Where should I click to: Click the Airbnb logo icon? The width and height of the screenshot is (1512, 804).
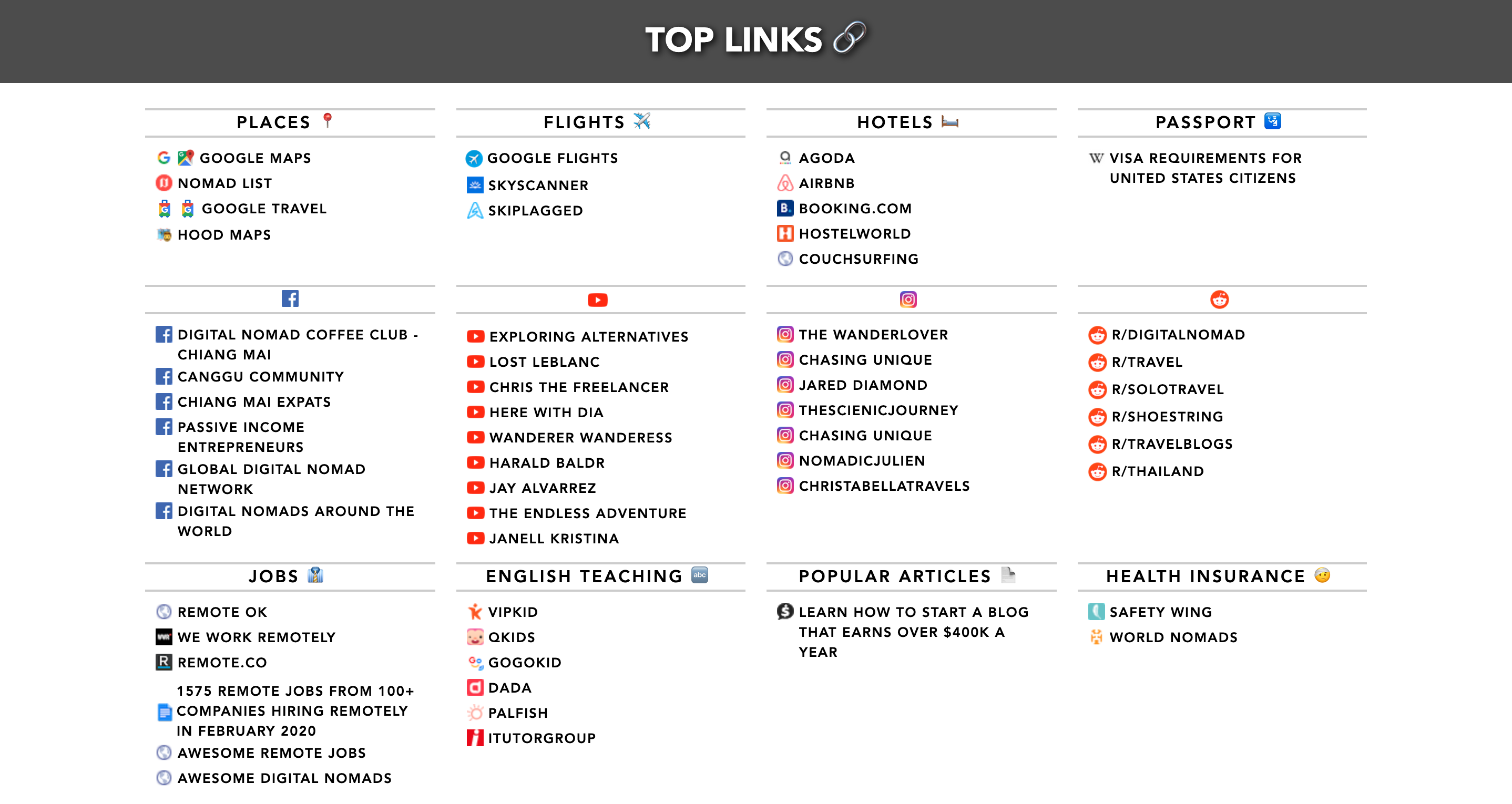(x=785, y=183)
